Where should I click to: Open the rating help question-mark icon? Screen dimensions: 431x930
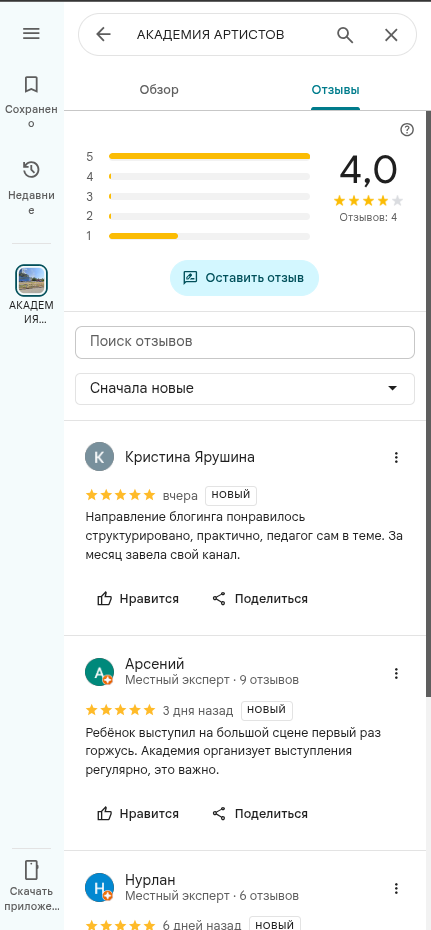(407, 130)
